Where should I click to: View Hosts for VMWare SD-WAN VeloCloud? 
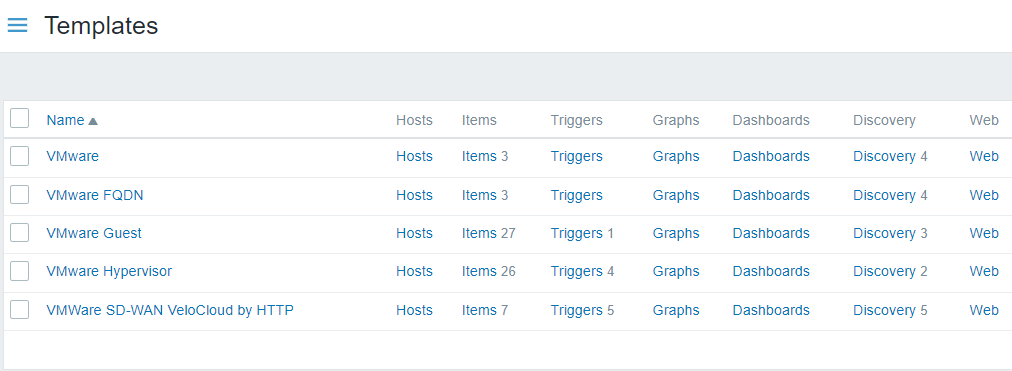coord(414,310)
